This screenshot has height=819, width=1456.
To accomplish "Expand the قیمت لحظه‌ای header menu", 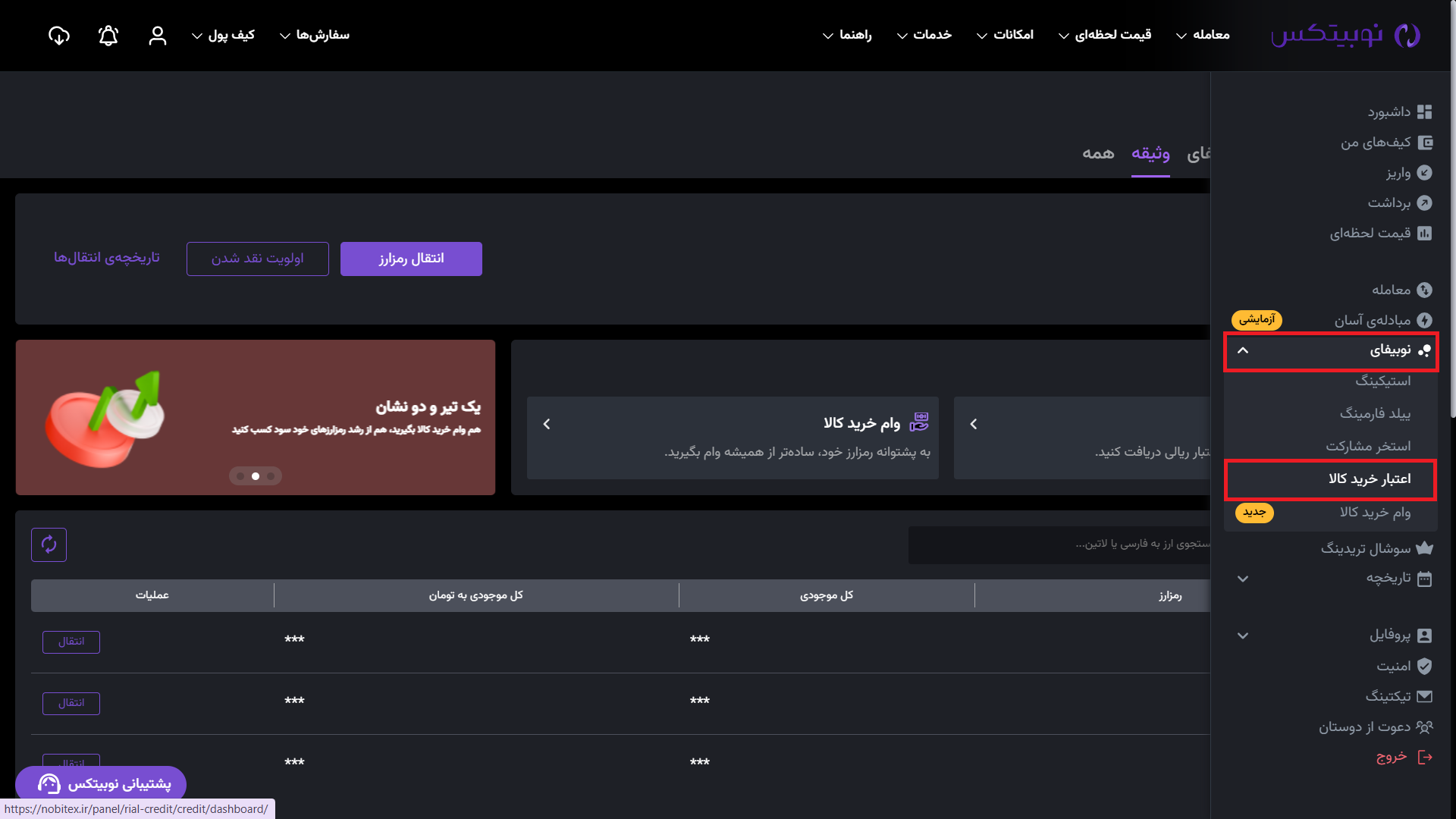I will pos(1105,35).
